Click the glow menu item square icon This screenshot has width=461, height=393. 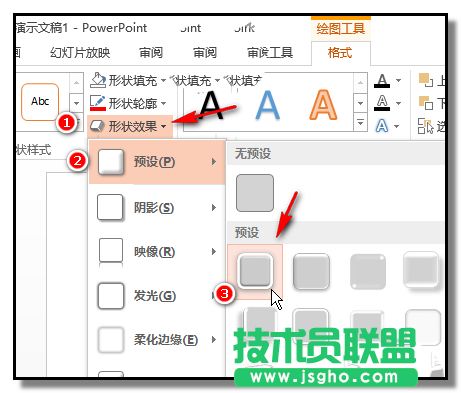111,296
